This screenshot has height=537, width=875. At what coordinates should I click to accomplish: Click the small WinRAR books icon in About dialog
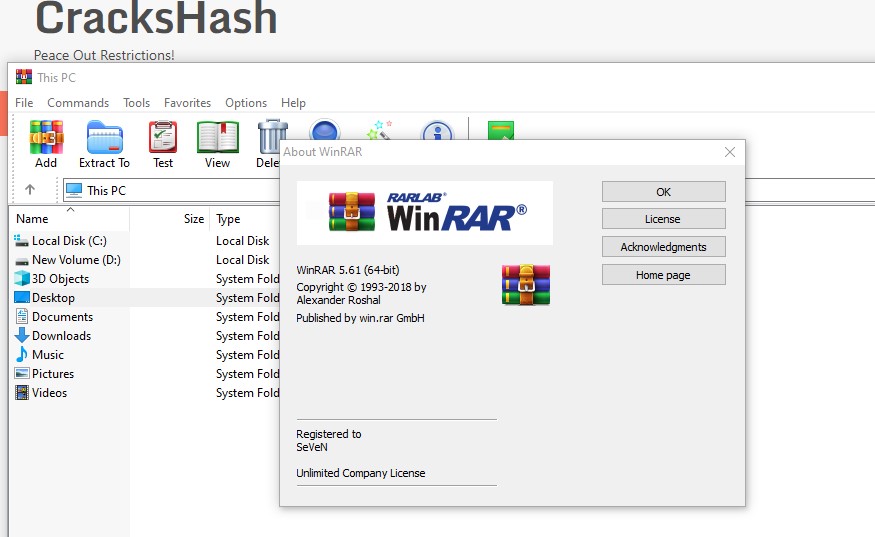point(526,285)
